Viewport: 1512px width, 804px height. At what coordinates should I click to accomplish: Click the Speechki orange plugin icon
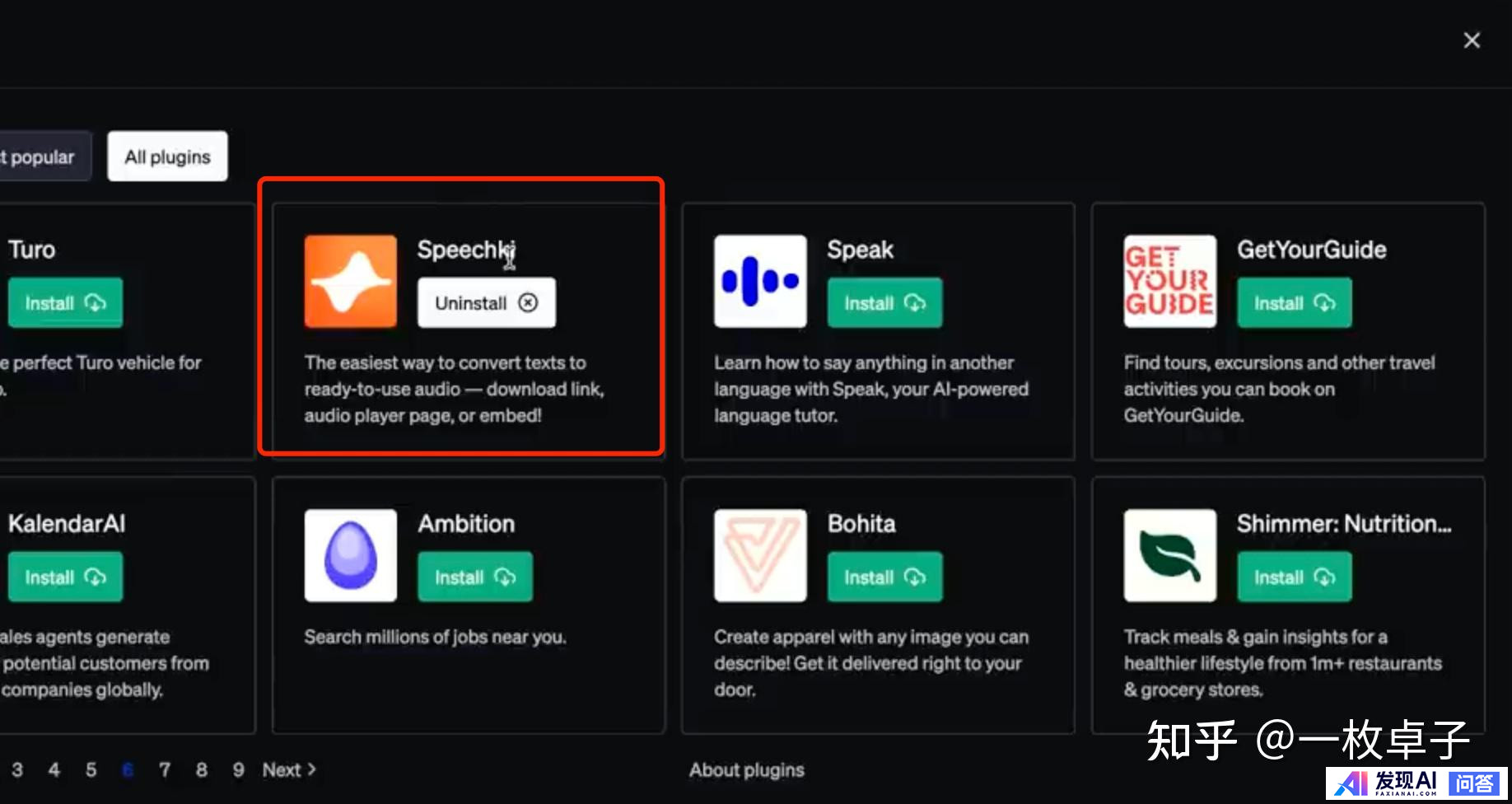(x=350, y=282)
